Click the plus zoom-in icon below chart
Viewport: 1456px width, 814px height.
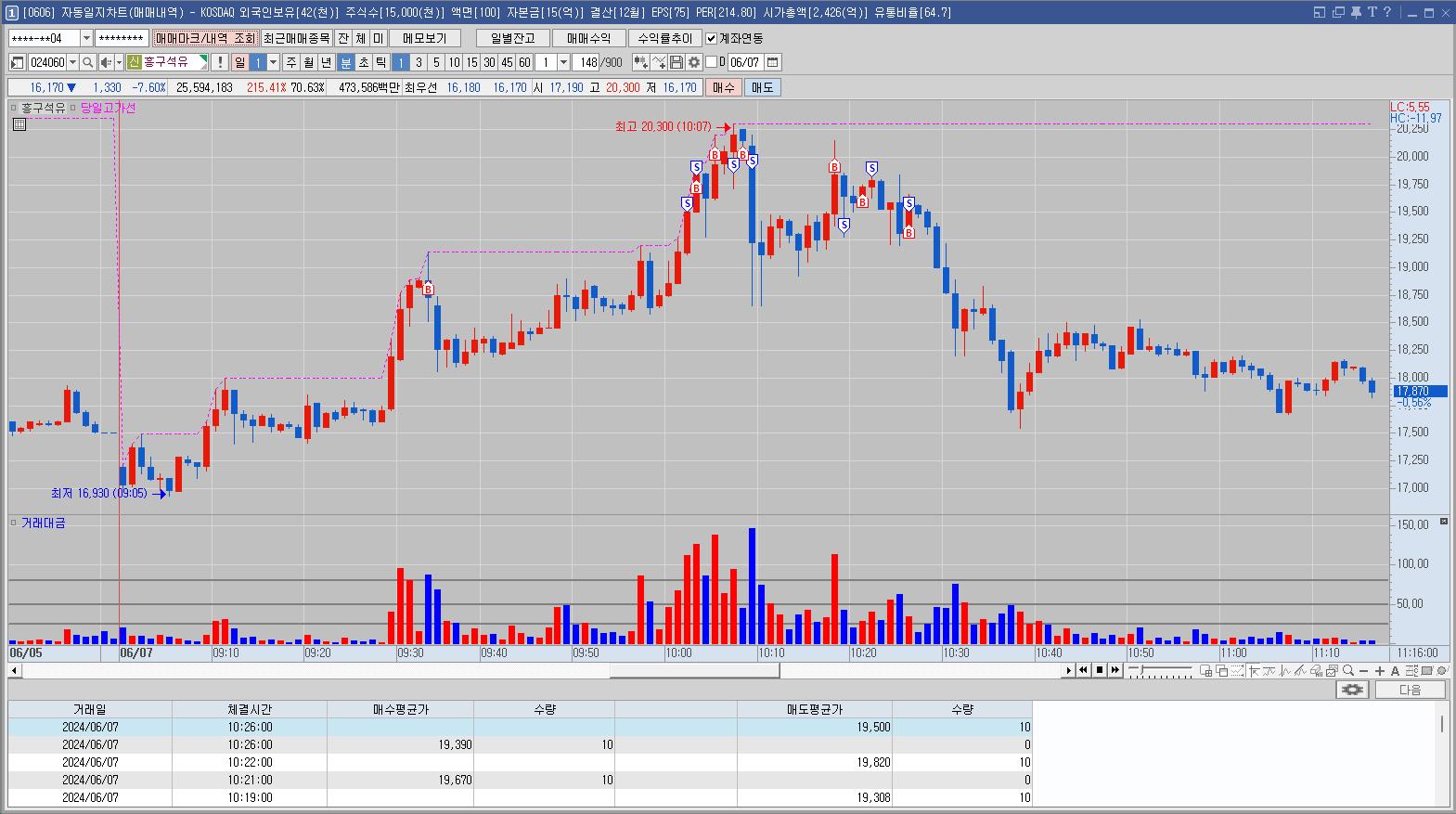tap(1380, 670)
